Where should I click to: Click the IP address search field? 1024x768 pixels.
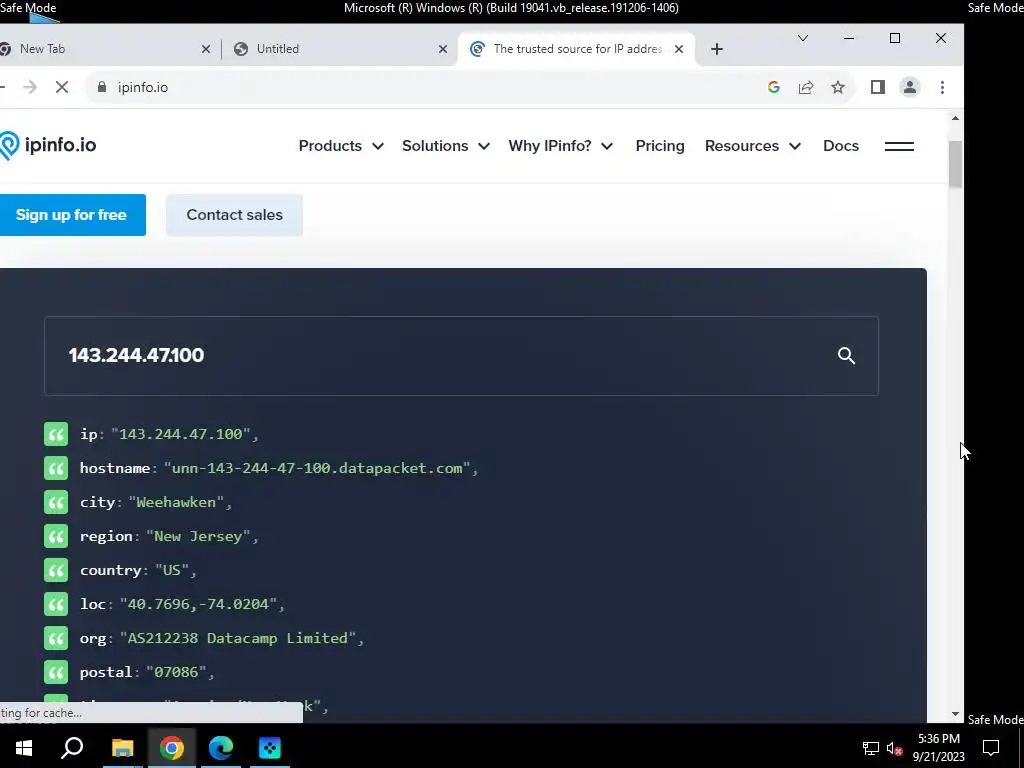pyautogui.click(x=461, y=356)
